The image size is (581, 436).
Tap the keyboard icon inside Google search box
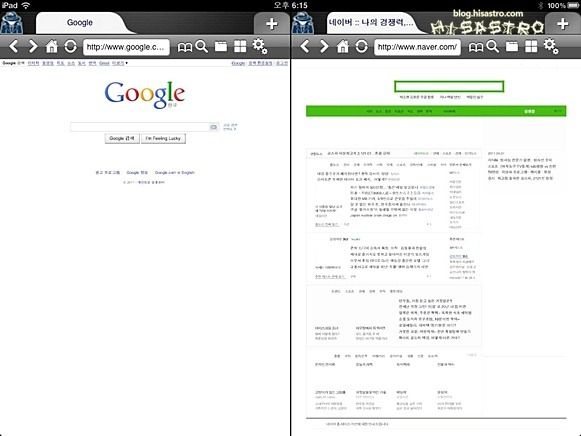pyautogui.click(x=214, y=127)
